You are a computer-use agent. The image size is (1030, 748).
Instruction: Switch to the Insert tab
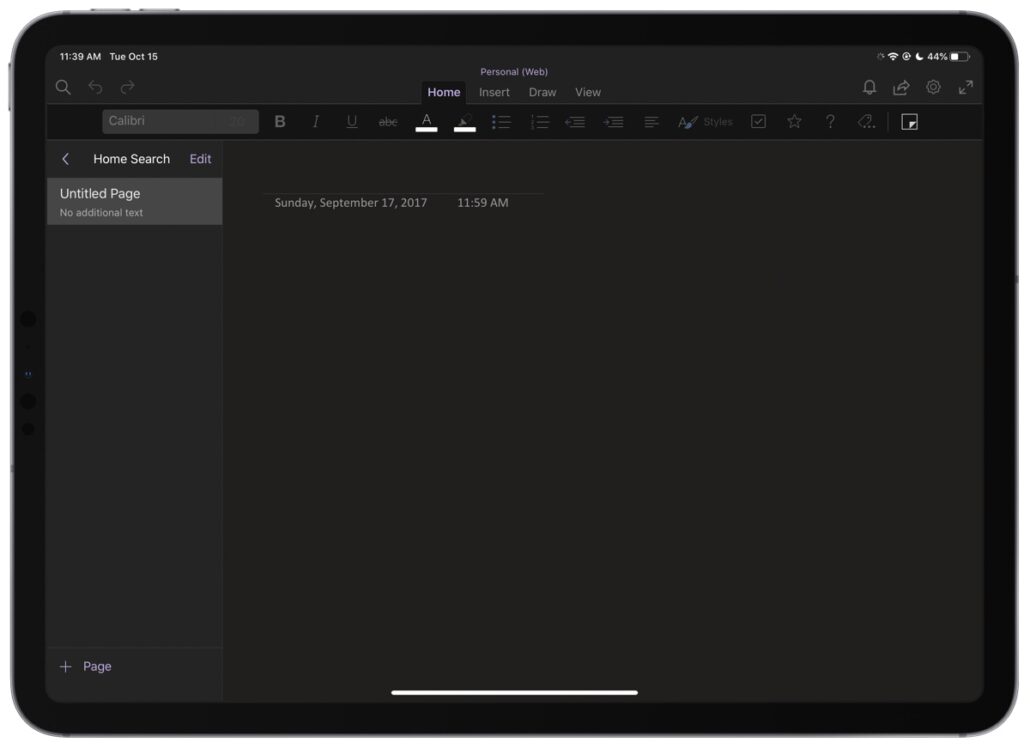(494, 92)
